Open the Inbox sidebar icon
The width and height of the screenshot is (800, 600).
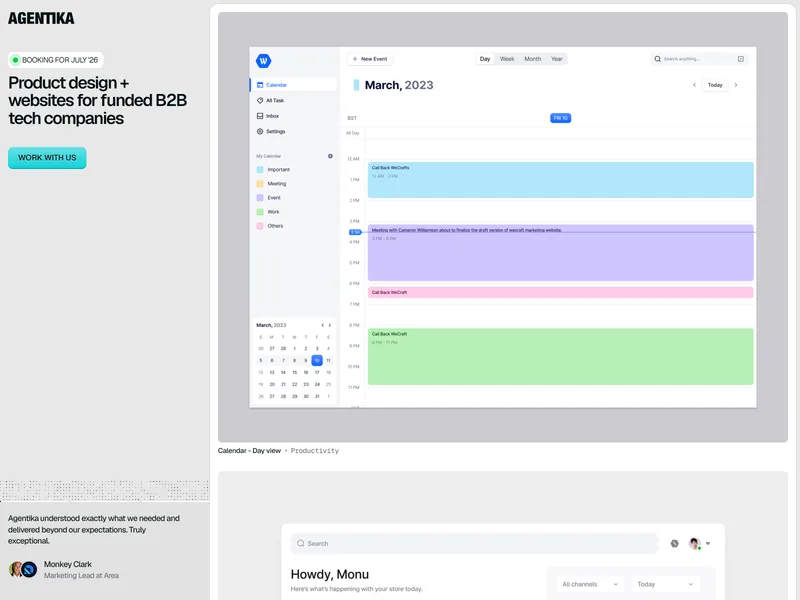pyautogui.click(x=260, y=116)
